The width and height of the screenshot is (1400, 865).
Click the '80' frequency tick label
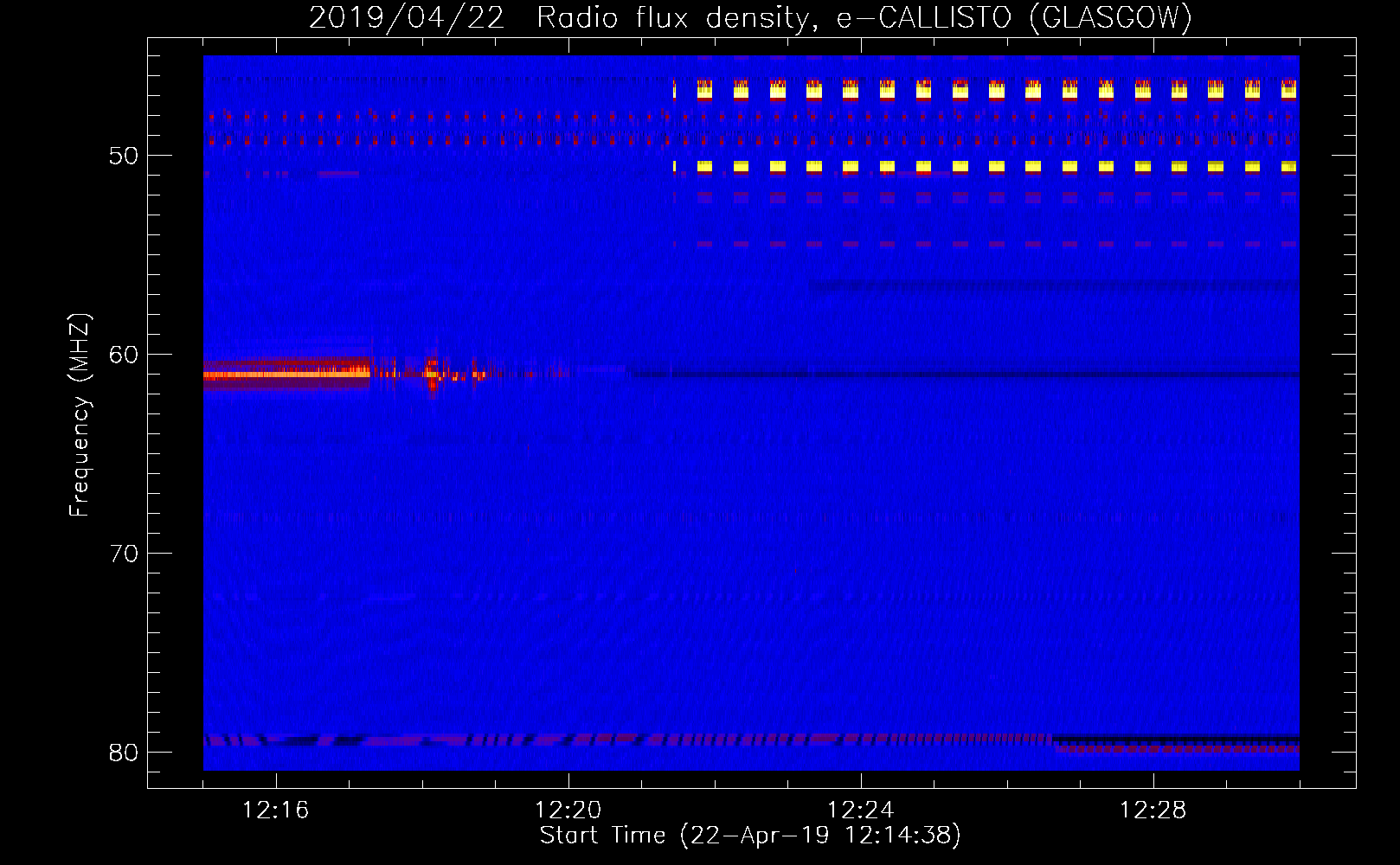click(x=124, y=753)
